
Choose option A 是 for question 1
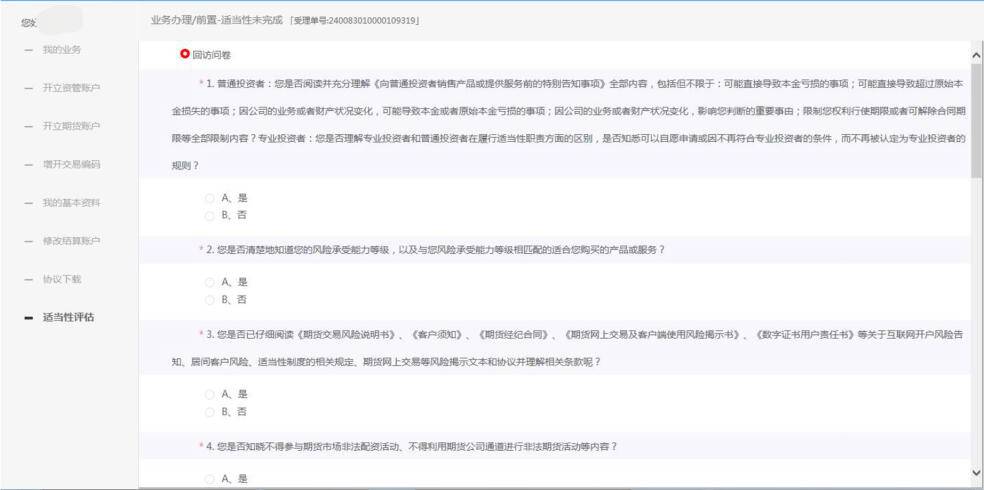click(209, 198)
